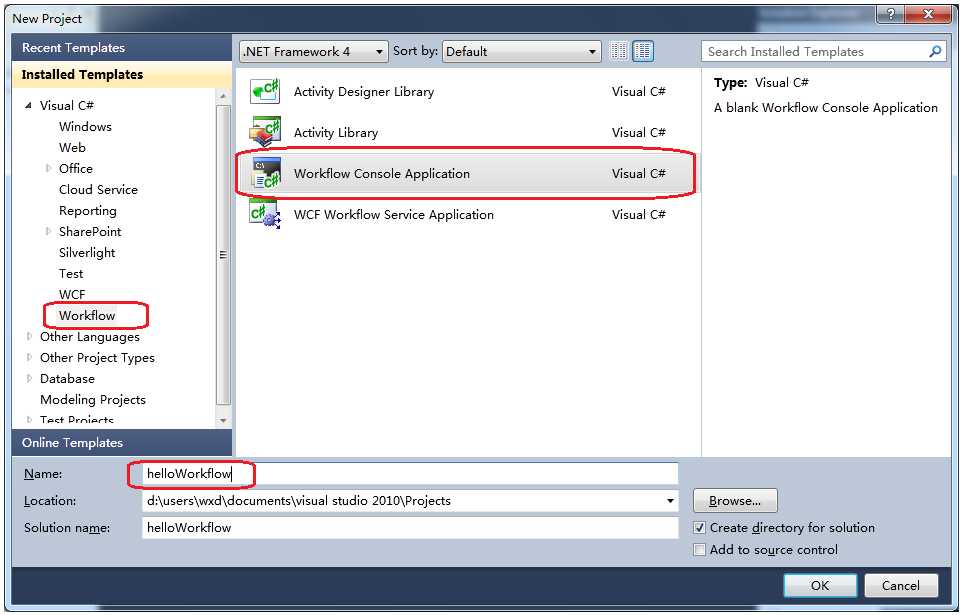This screenshot has width=964, height=615.
Task: Click the Activity Library template icon
Action: 265,132
